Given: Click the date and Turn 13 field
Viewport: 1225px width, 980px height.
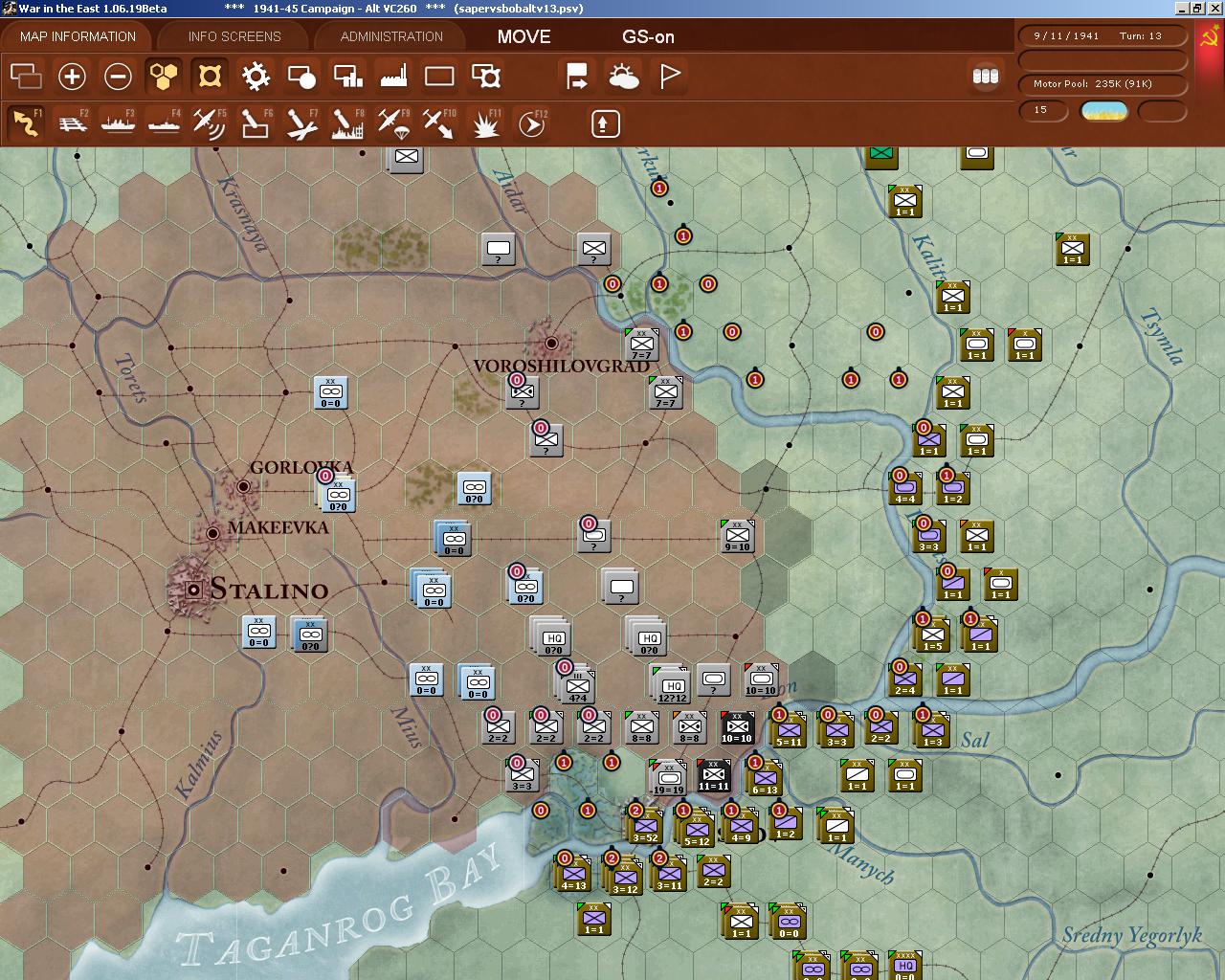Looking at the screenshot, I should tap(1102, 35).
